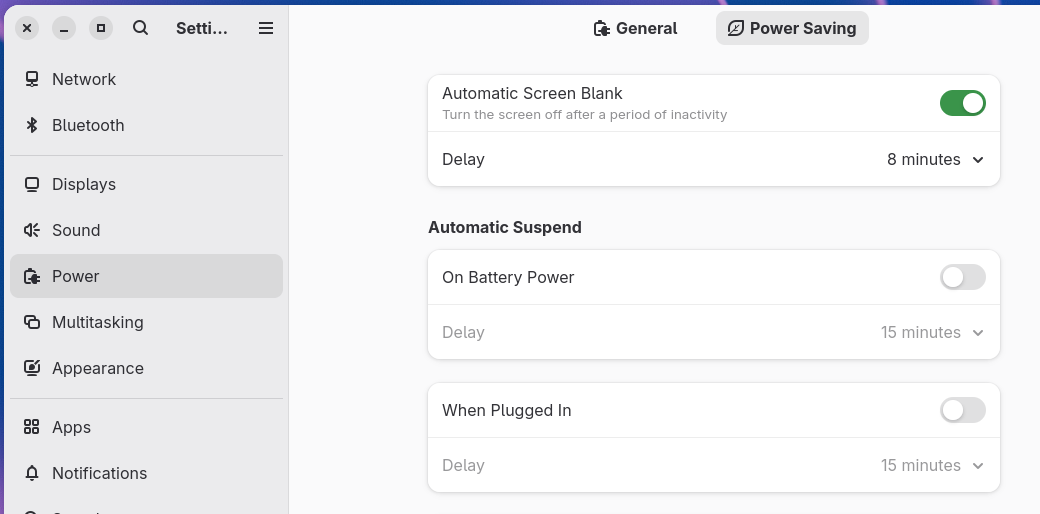Disable Automatic Screen Blank switch
Image resolution: width=1040 pixels, height=514 pixels.
tap(962, 103)
